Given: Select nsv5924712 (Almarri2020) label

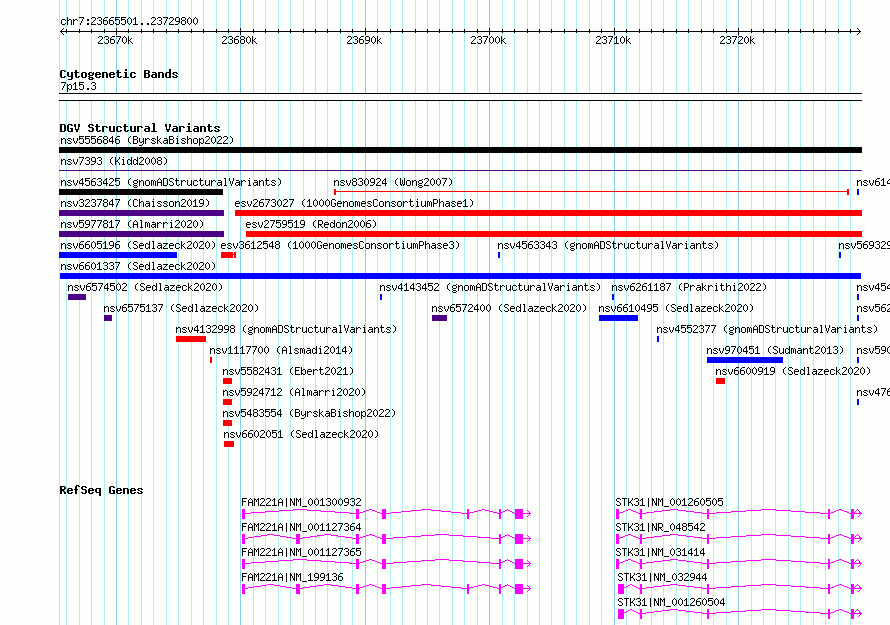Looking at the screenshot, I should (x=294, y=392).
